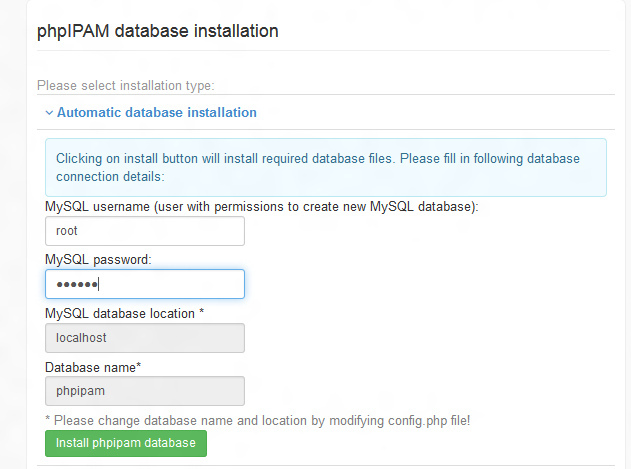This screenshot has width=631, height=469.
Task: Click the phpipam database name field
Action: (144, 391)
